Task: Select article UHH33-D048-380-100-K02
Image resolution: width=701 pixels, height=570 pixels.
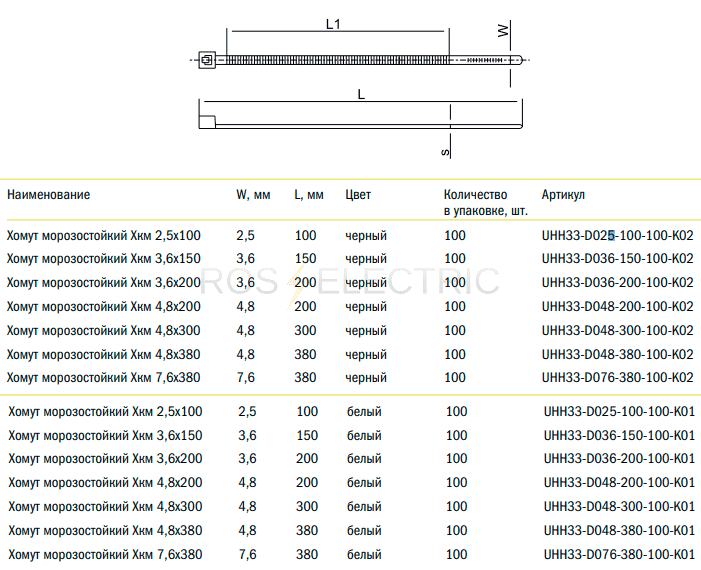Action: [617, 355]
